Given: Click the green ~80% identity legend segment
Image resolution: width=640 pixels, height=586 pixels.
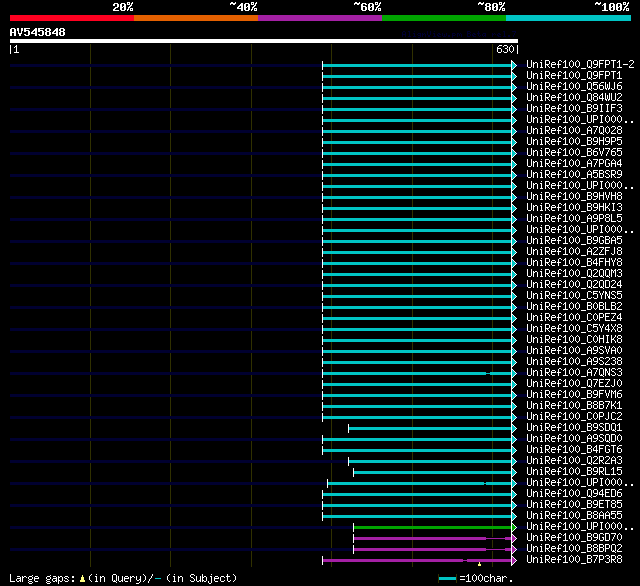Looking at the screenshot, I should click(x=444, y=18).
